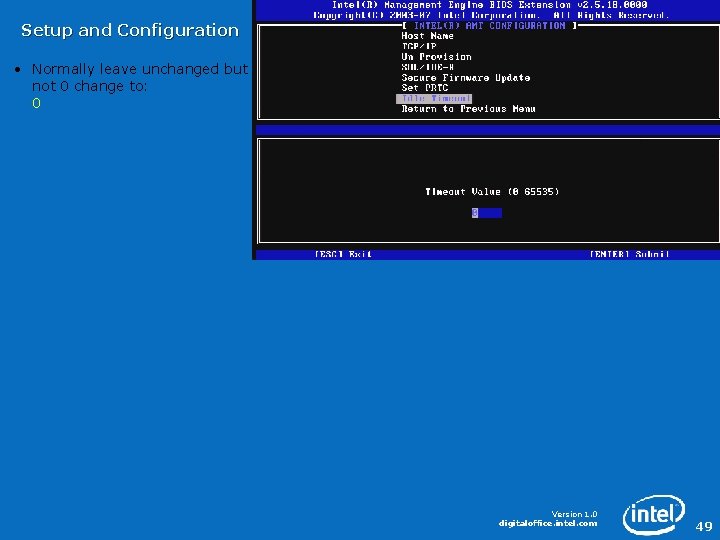Click the Normally leave unchanged bullet text

[x=140, y=77]
